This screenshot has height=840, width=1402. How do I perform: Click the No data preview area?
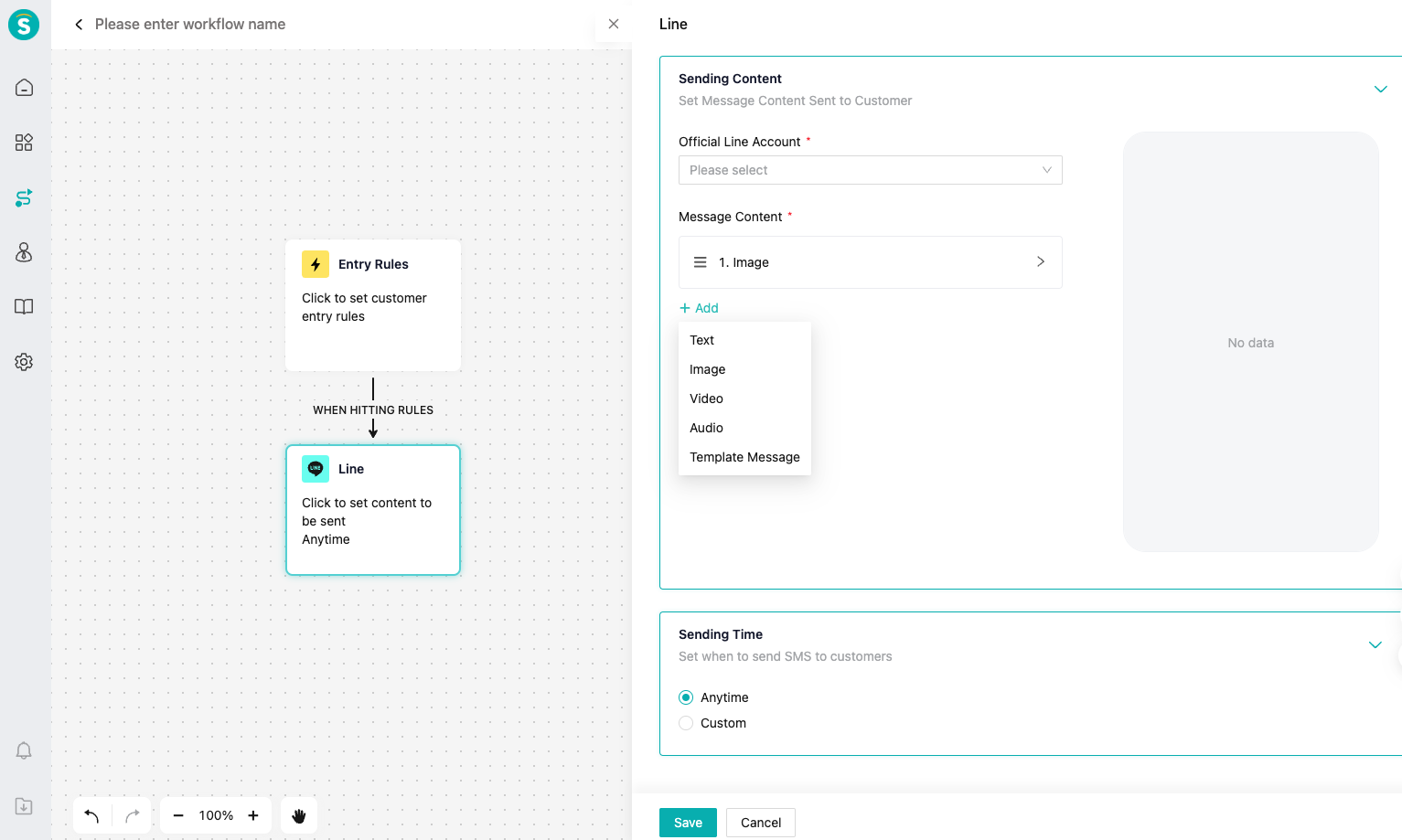[x=1251, y=342]
